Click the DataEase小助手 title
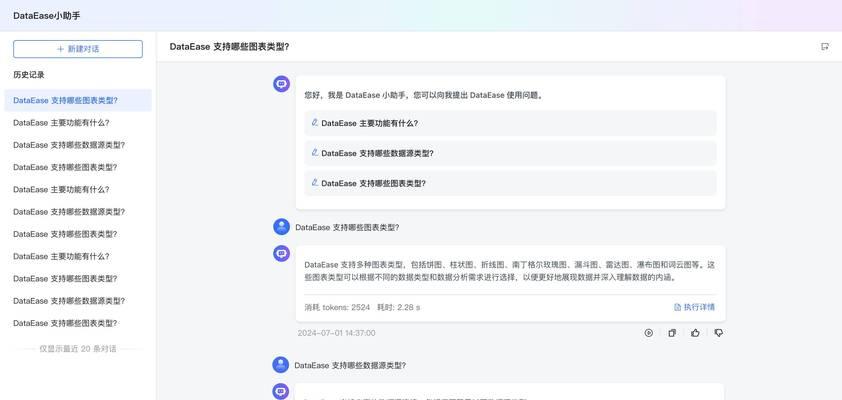Viewport: 842px width, 400px height. coord(47,16)
